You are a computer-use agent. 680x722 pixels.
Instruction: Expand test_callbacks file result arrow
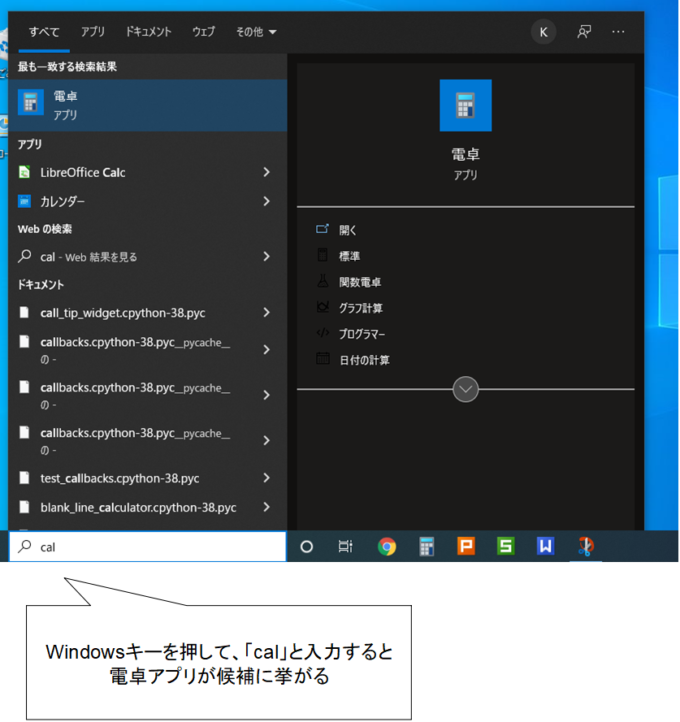point(267,478)
